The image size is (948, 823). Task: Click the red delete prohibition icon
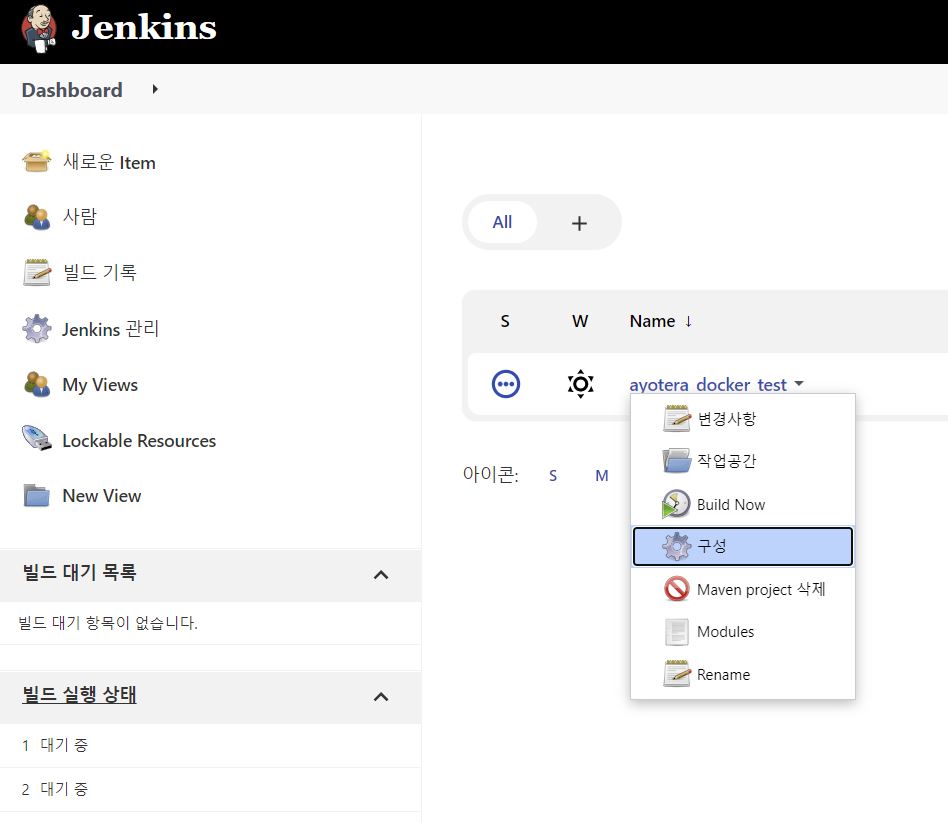(677, 589)
